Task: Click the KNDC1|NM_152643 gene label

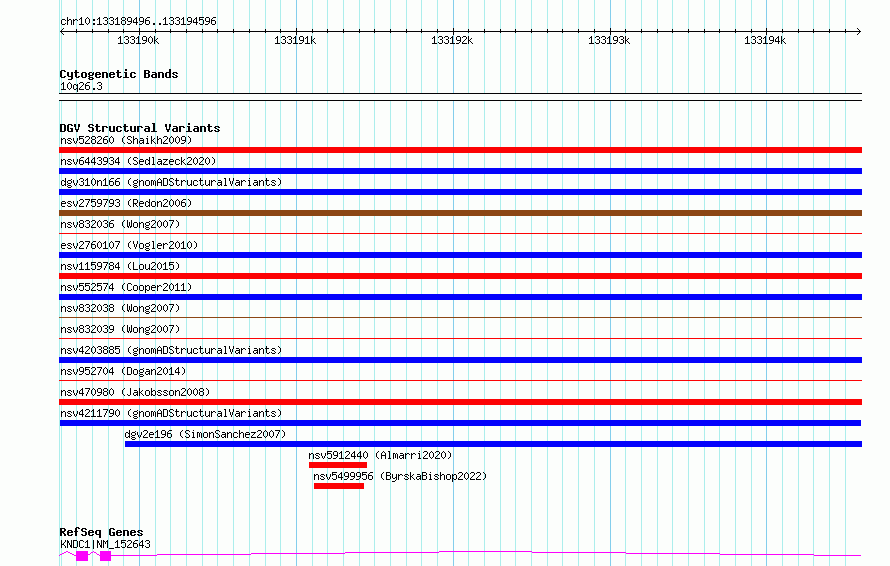Action: coord(105,544)
